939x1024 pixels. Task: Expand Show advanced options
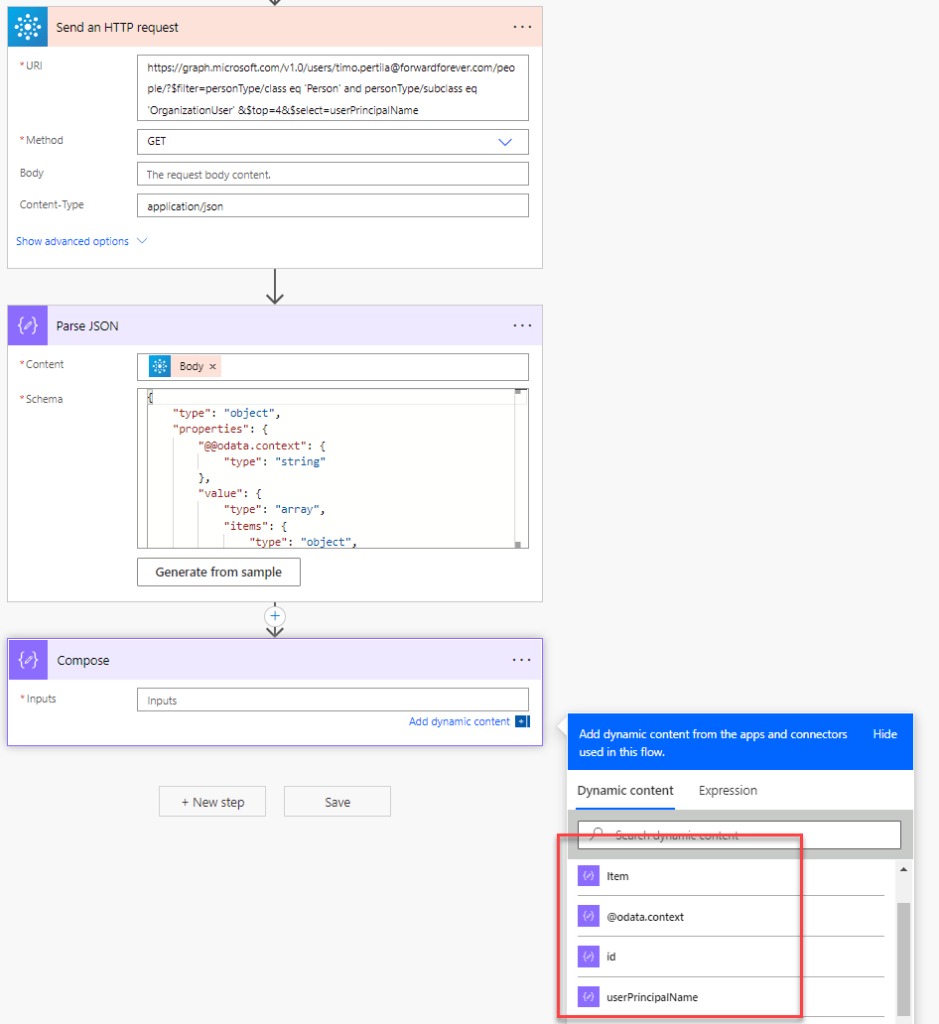81,241
